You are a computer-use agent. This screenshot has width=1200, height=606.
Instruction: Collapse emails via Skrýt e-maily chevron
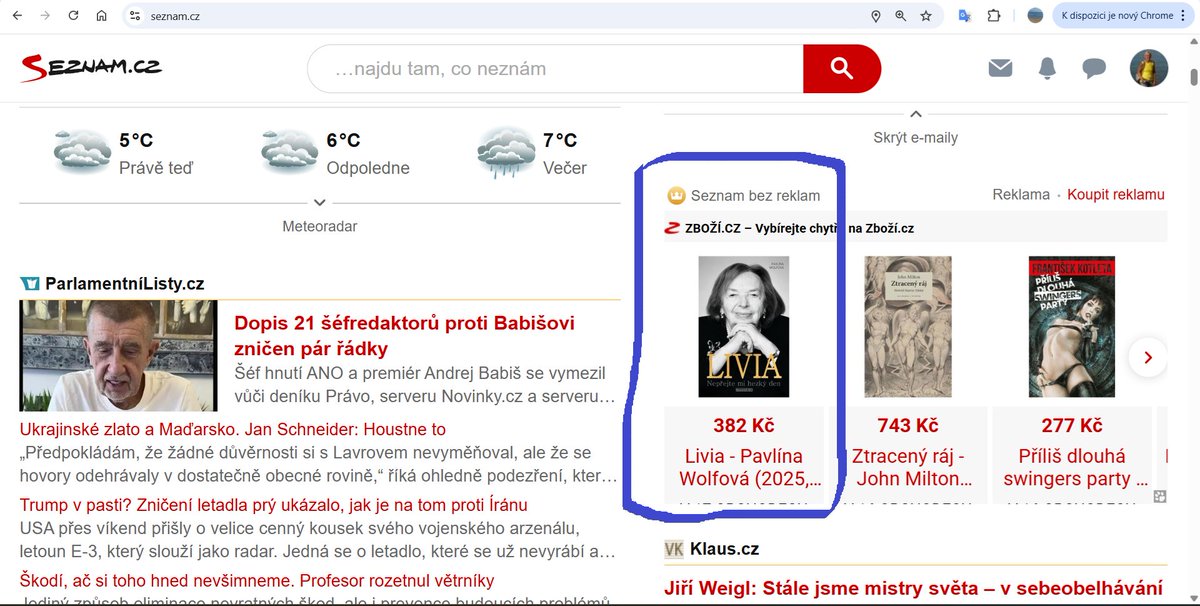coord(915,114)
